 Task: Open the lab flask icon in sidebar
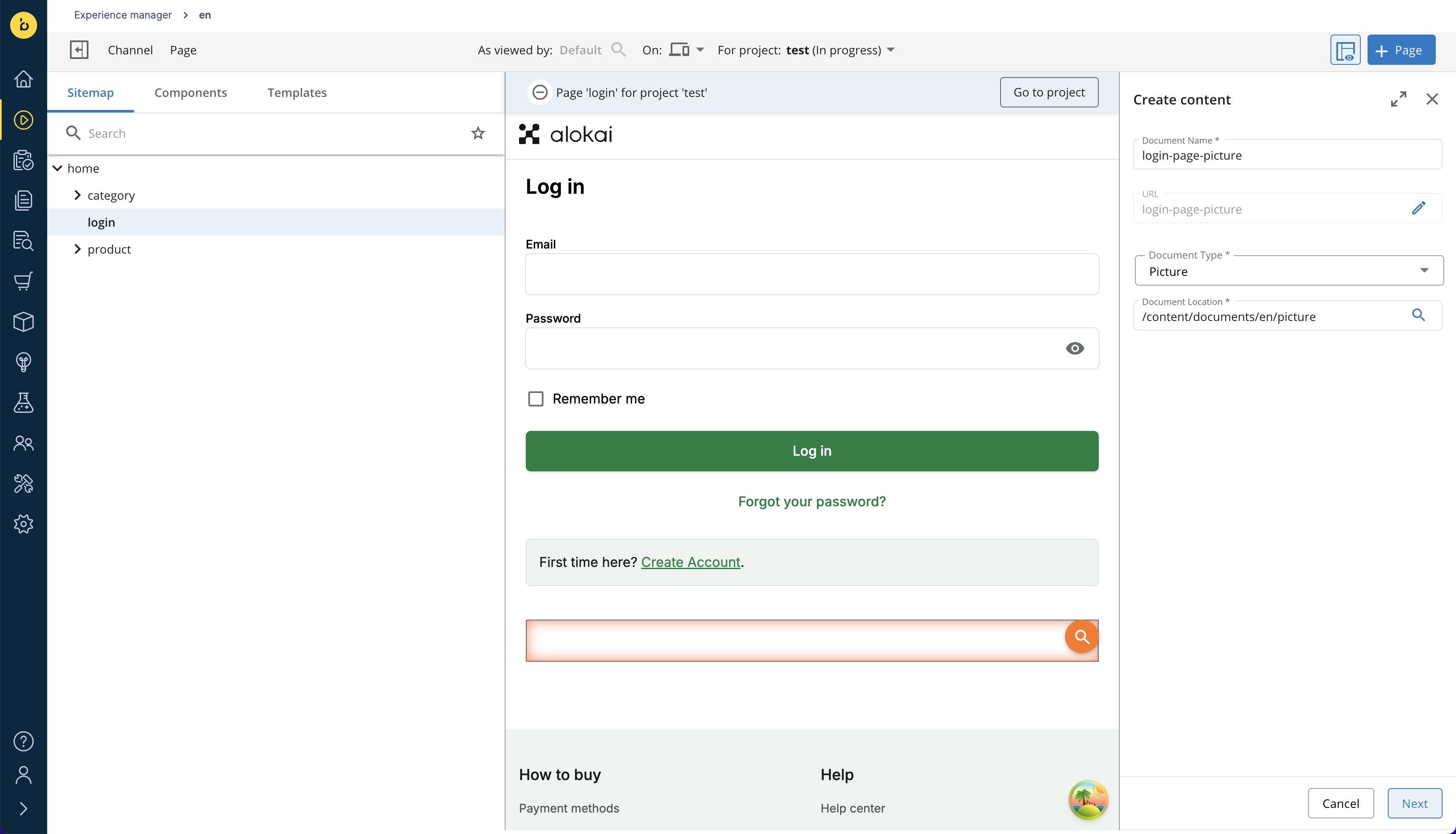click(x=24, y=403)
